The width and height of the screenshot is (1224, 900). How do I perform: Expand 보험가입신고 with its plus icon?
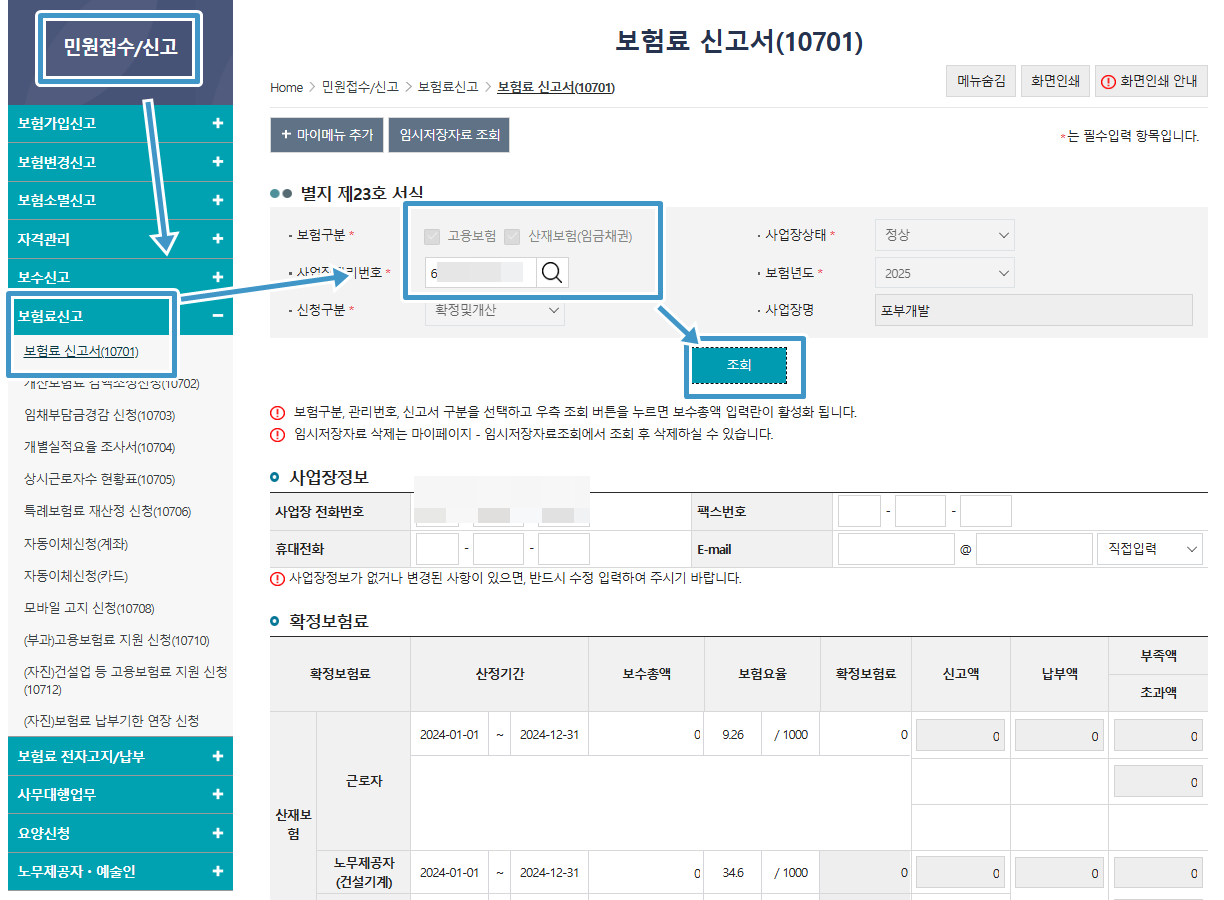(x=218, y=124)
